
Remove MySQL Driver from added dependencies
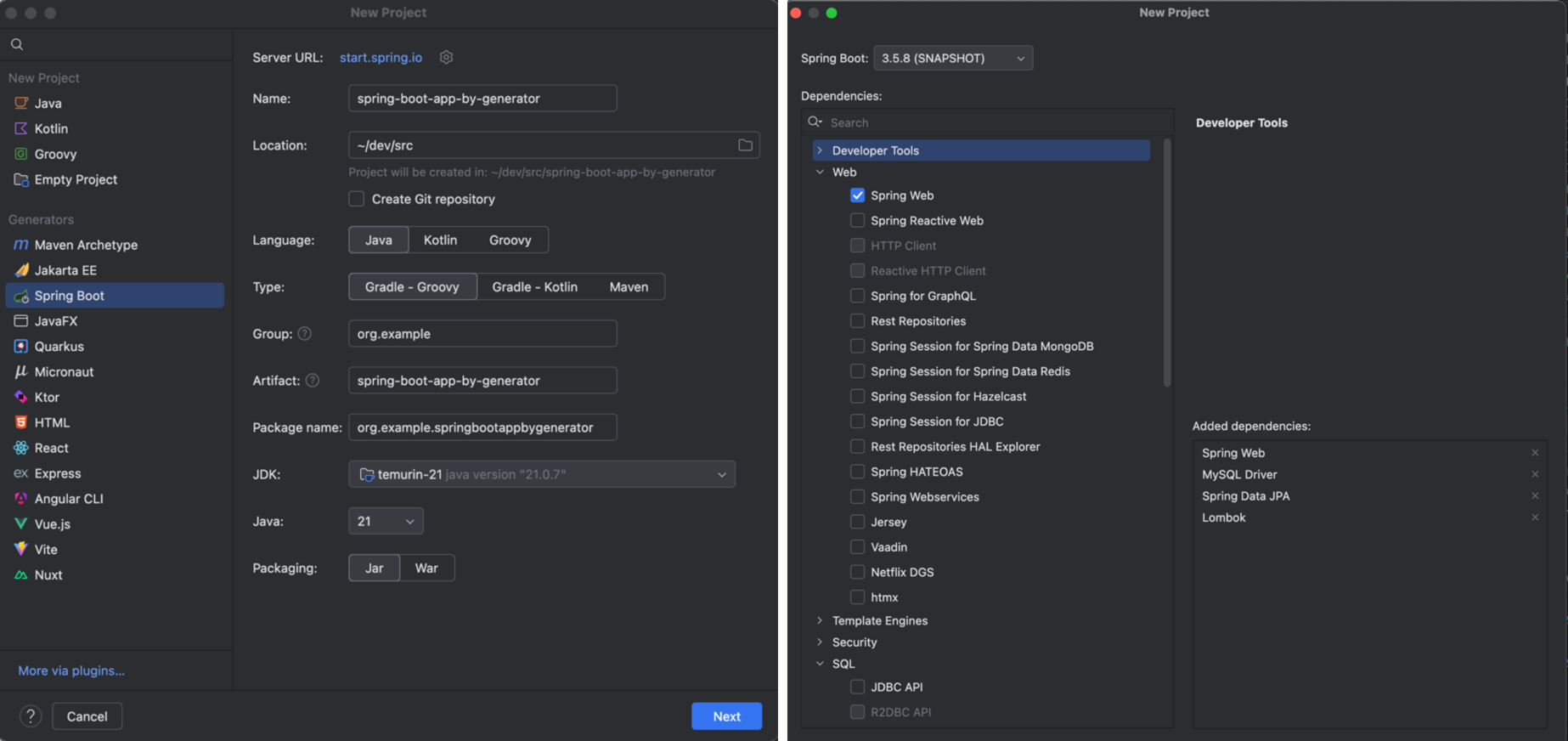point(1535,474)
